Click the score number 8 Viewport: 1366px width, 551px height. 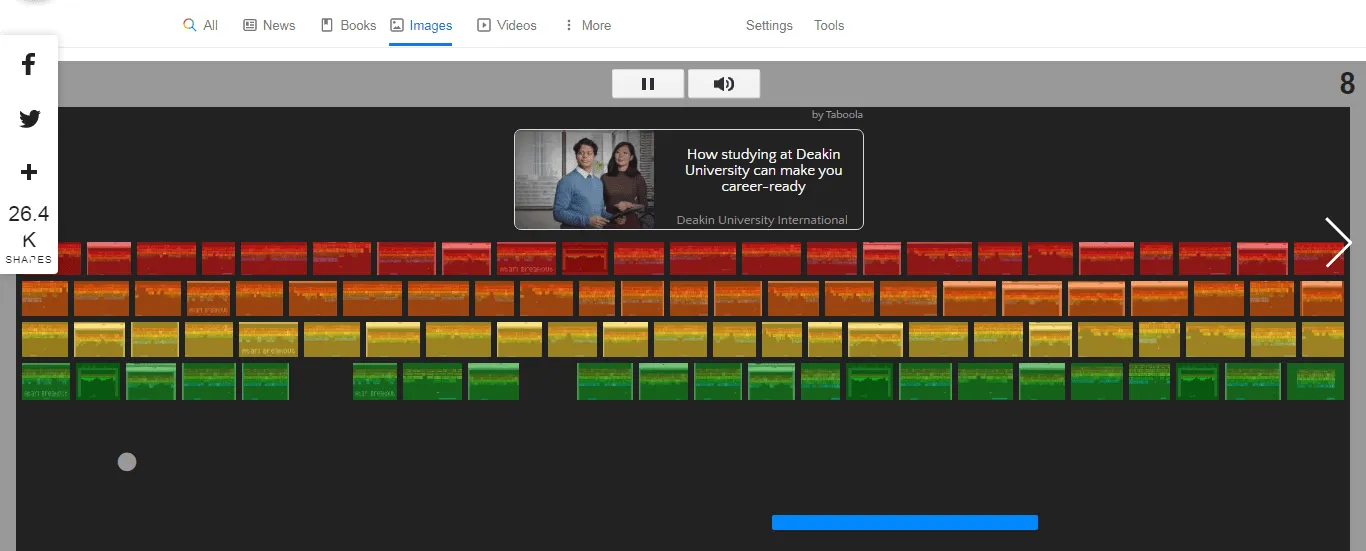click(1347, 83)
